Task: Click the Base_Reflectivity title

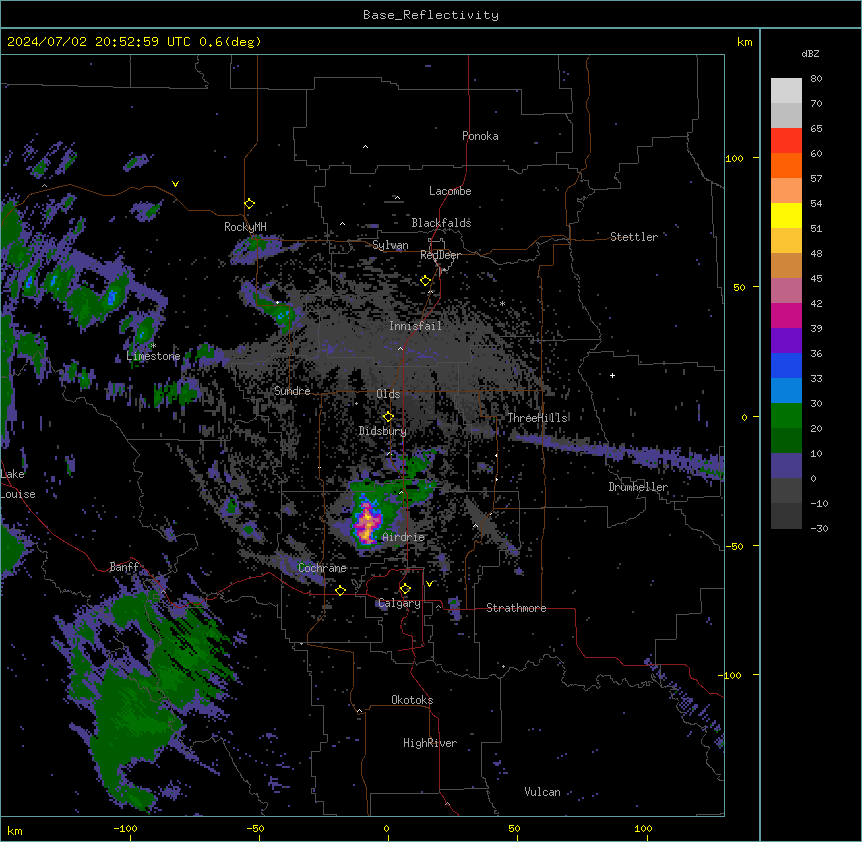Action: 431,15
